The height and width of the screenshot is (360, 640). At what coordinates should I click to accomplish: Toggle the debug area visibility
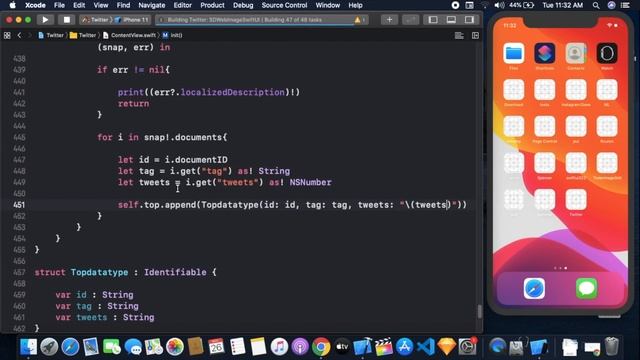[451, 20]
